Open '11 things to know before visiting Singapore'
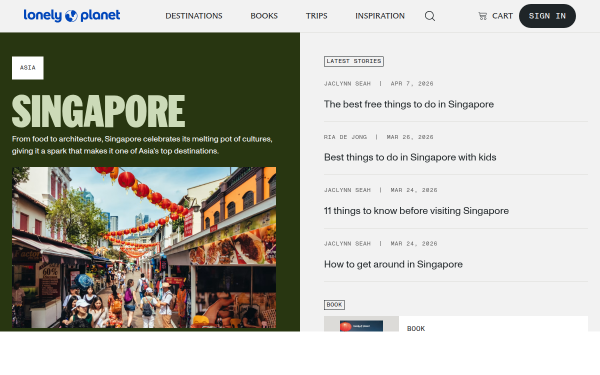The width and height of the screenshot is (600, 375). [416, 211]
